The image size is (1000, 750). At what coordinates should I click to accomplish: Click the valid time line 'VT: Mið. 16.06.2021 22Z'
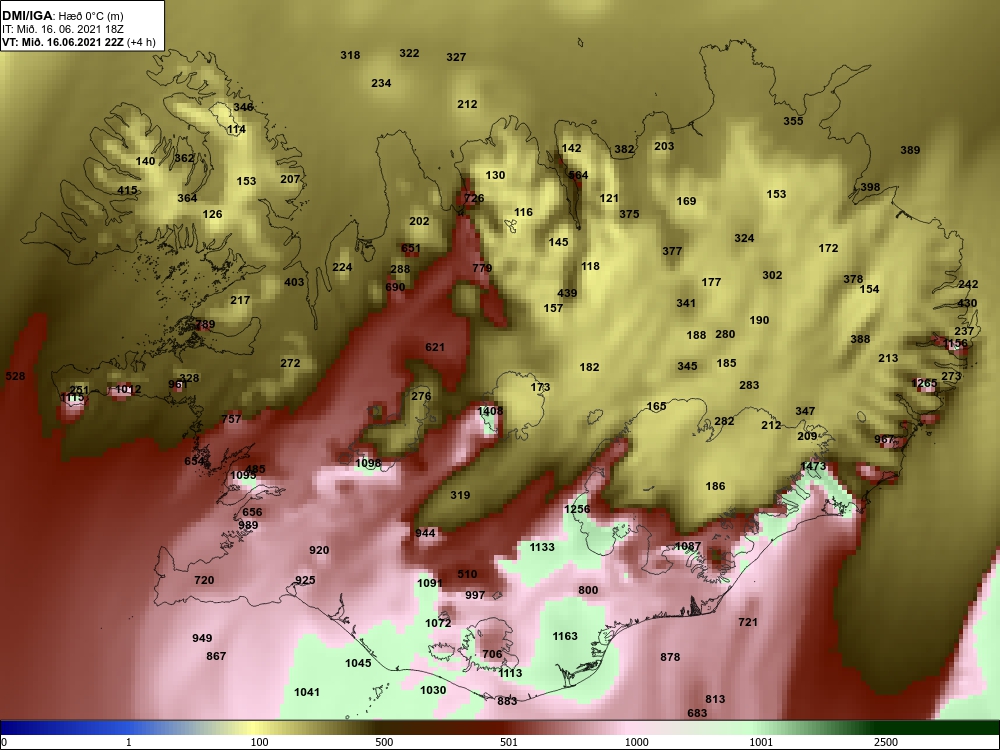(x=63, y=42)
